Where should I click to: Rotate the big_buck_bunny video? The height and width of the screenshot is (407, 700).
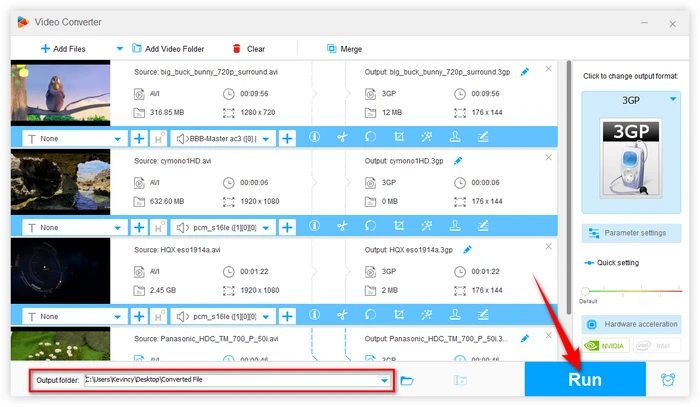coord(371,137)
